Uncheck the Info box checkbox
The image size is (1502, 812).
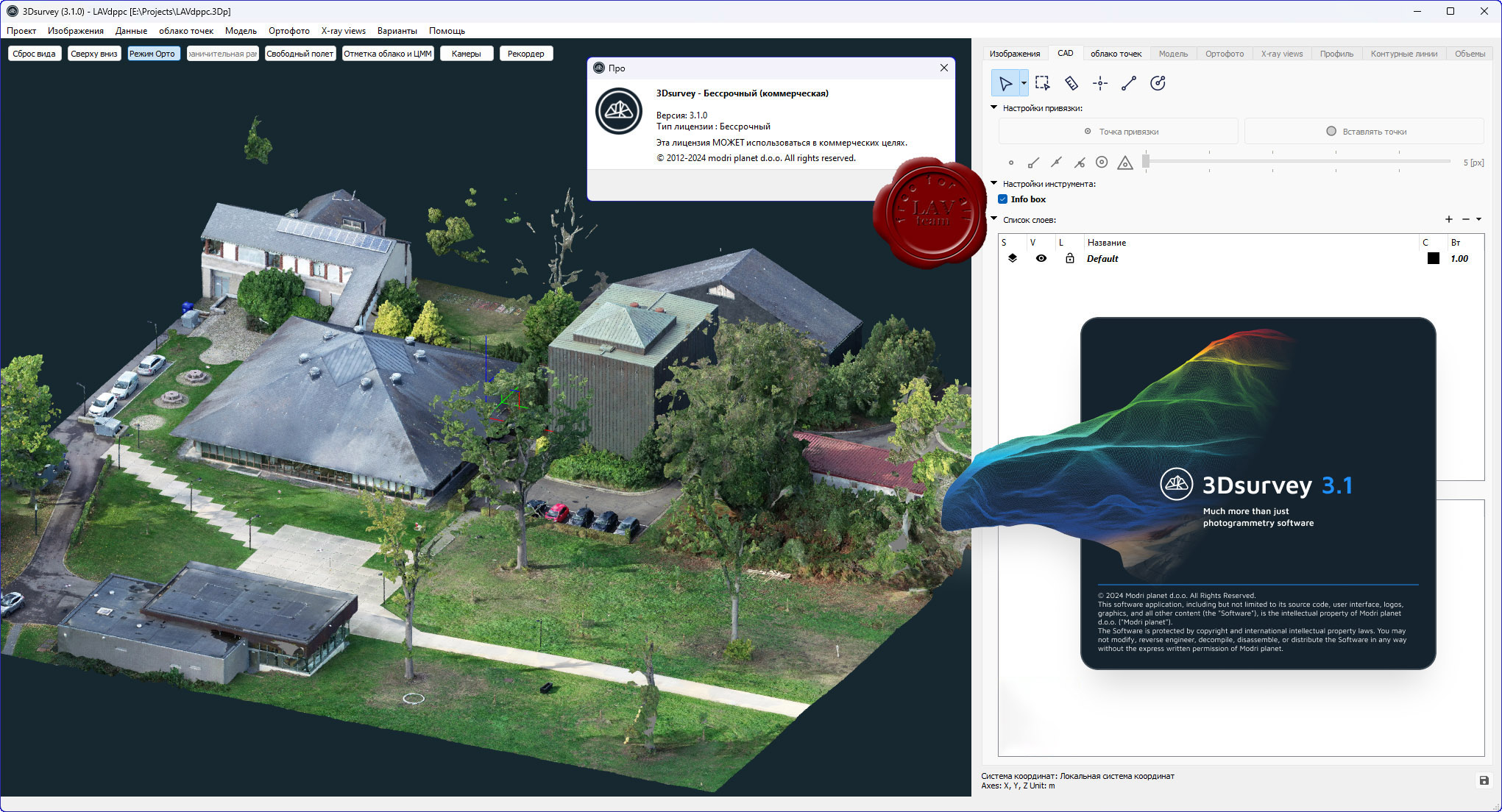[x=1002, y=199]
